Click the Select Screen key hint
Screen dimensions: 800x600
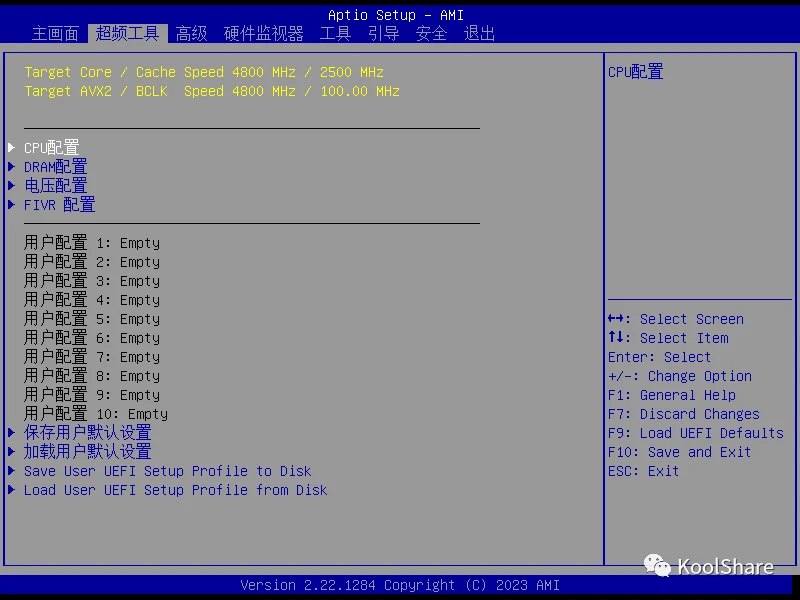pos(676,319)
